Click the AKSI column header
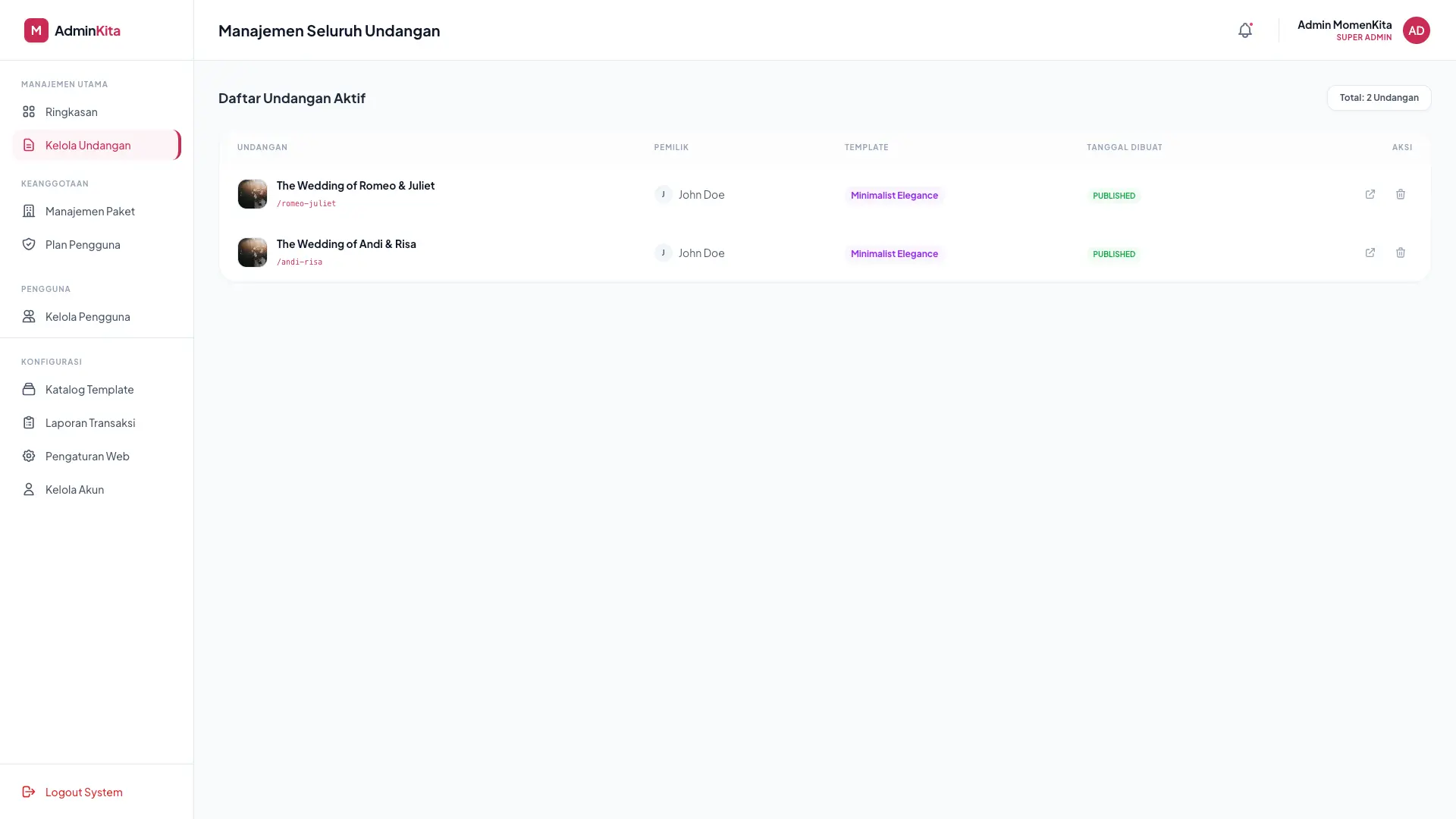 pyautogui.click(x=1402, y=147)
